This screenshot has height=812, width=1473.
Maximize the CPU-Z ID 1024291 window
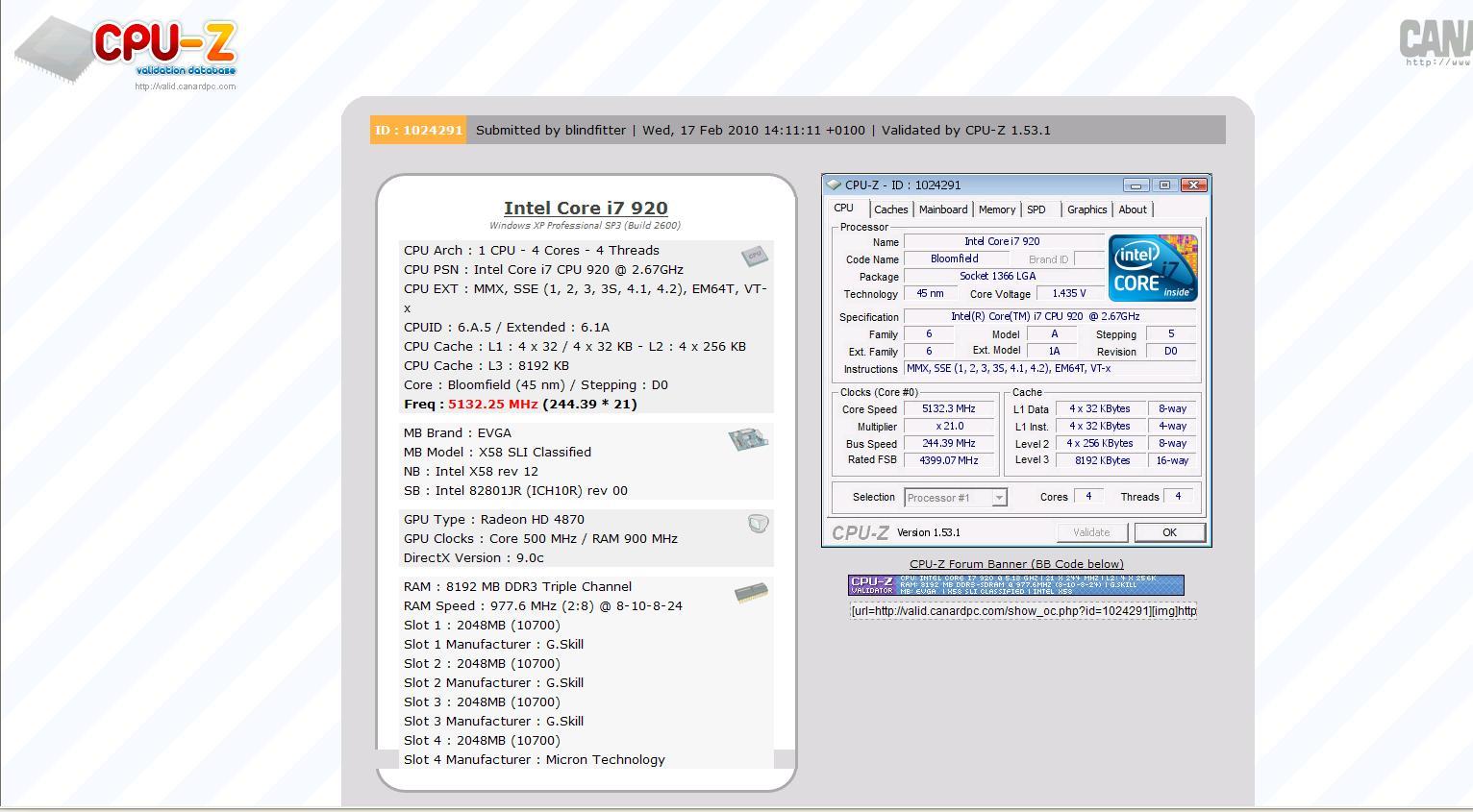point(1164,185)
